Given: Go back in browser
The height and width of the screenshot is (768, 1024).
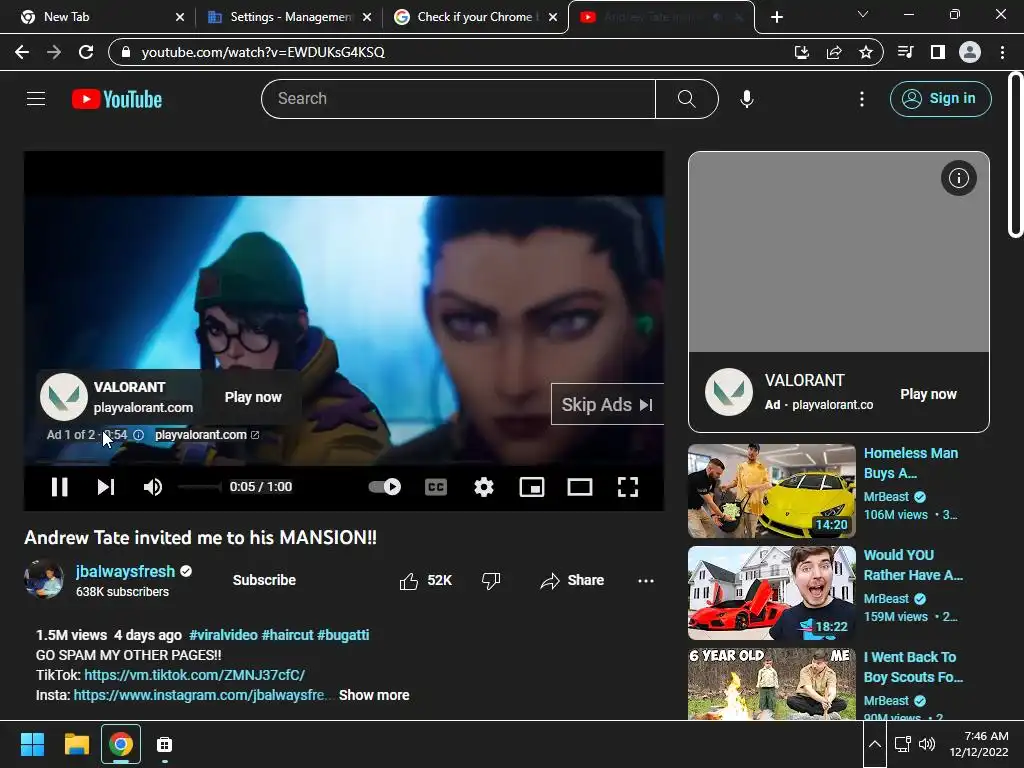Looking at the screenshot, I should [x=22, y=52].
